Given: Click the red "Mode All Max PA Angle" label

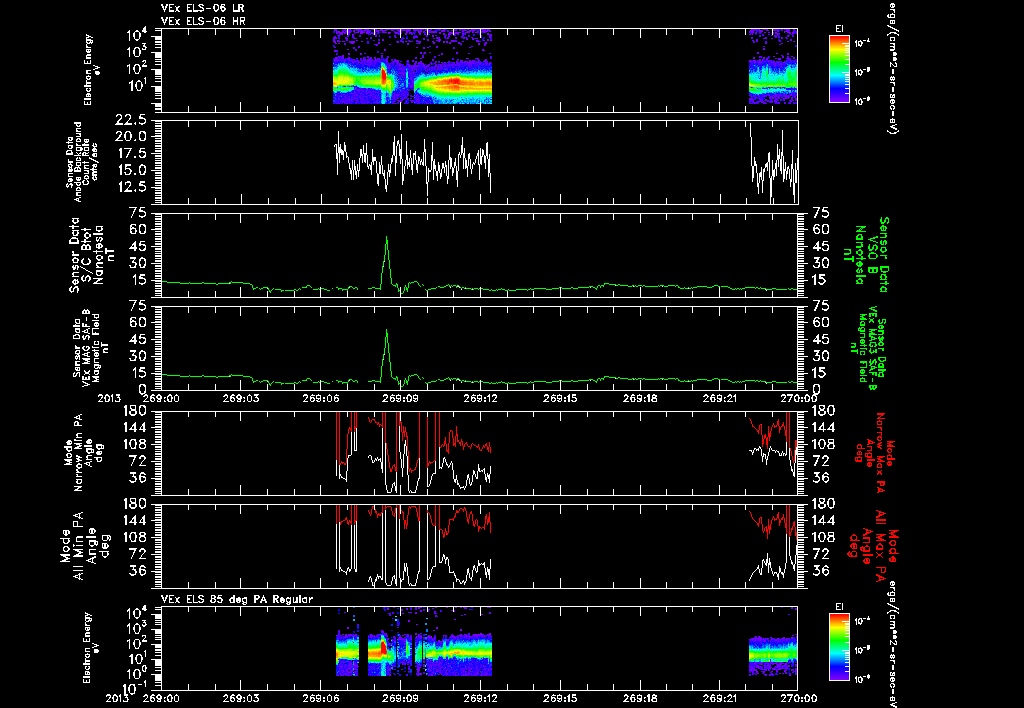Looking at the screenshot, I should coord(873,546).
